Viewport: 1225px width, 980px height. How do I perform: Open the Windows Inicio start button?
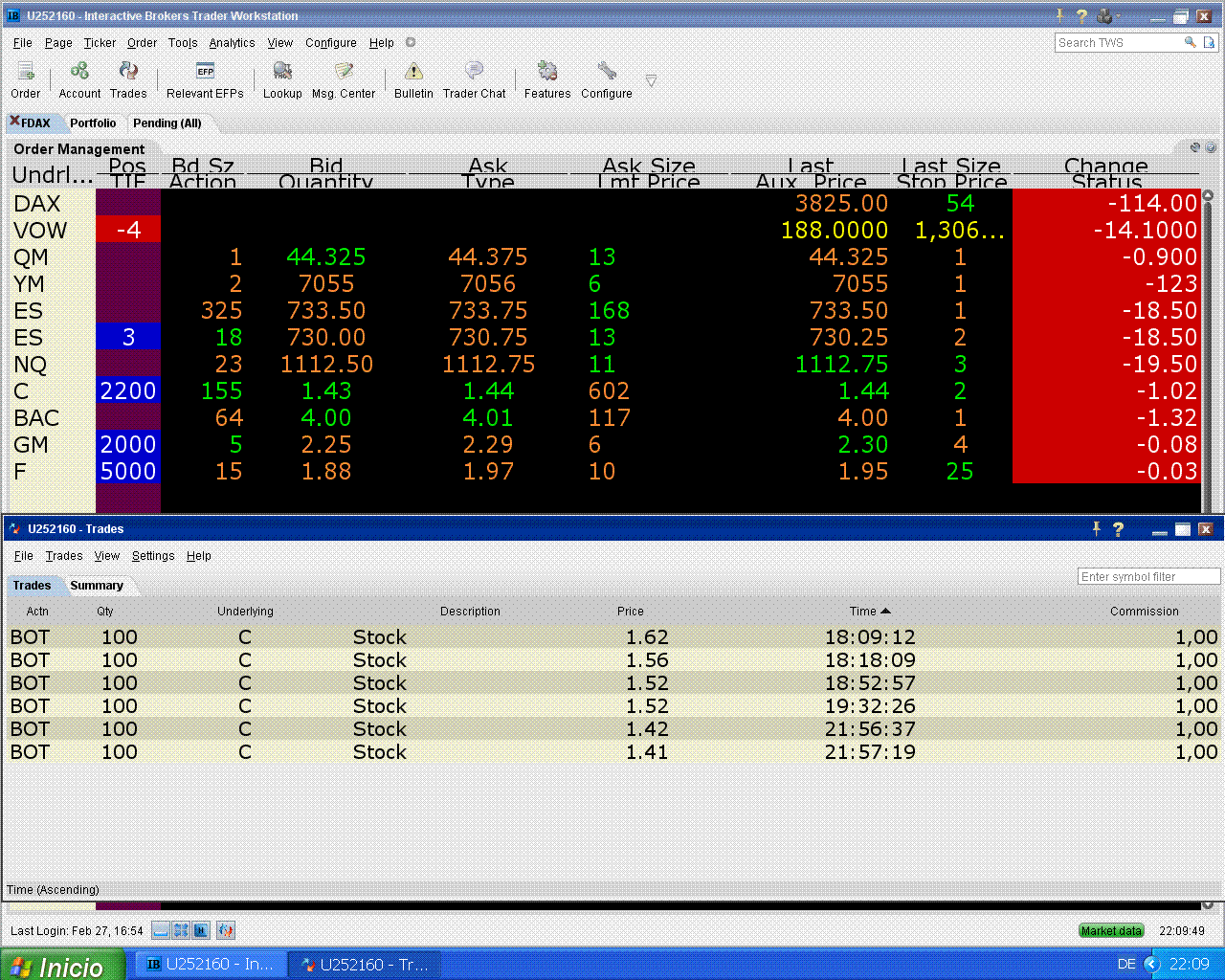[x=63, y=965]
